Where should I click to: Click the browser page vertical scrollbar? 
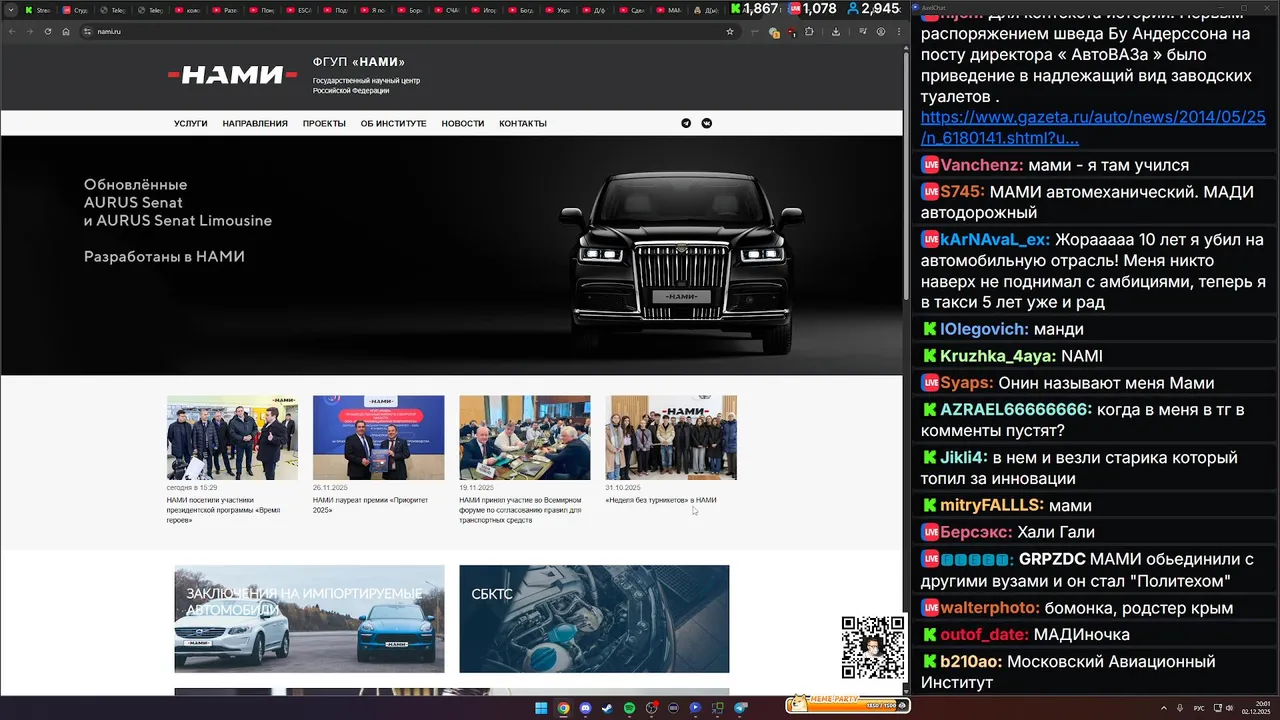click(x=906, y=175)
